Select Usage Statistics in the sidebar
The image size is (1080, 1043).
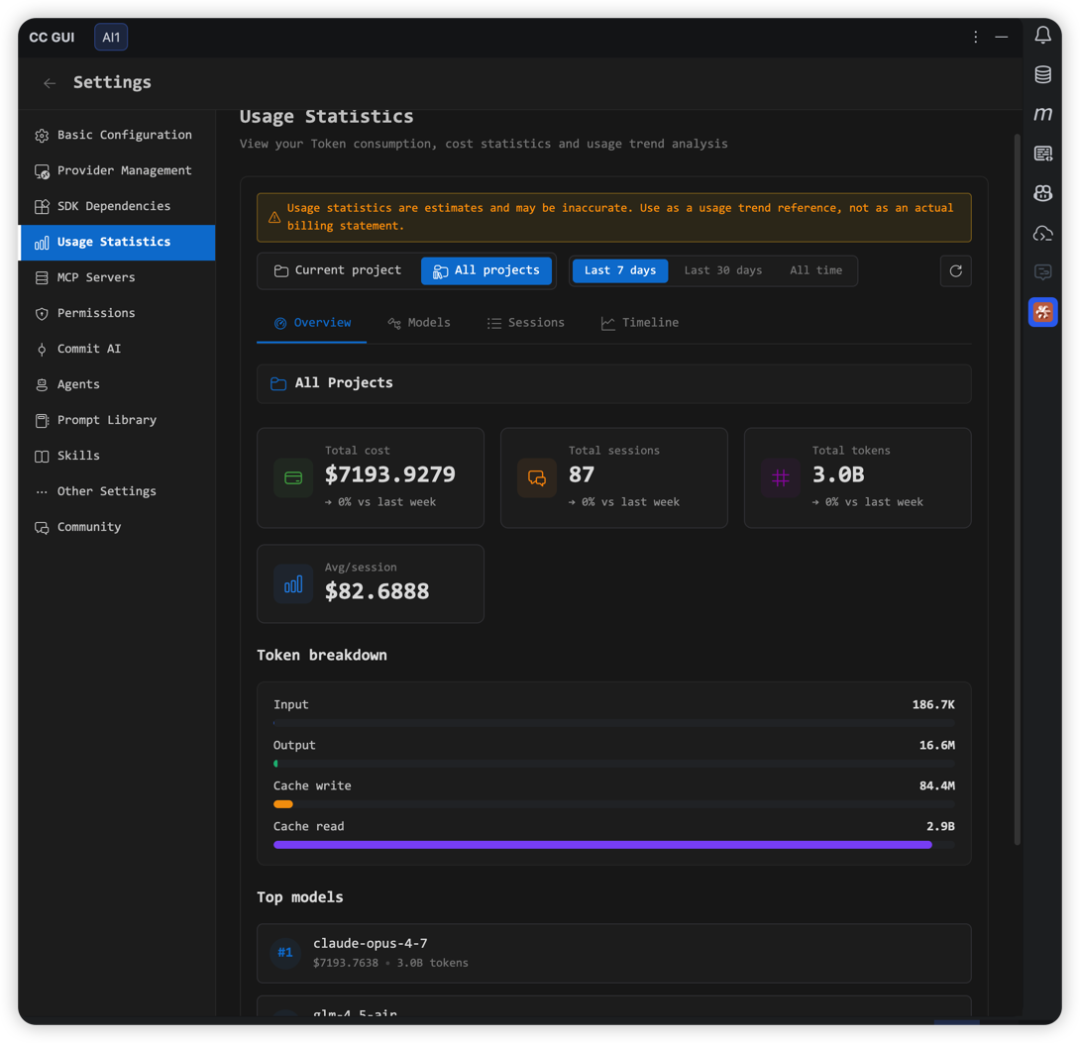coord(117,242)
